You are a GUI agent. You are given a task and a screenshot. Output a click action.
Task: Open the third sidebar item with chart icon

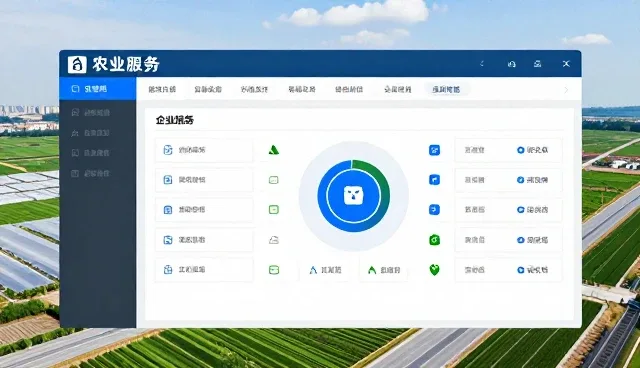tap(98, 133)
